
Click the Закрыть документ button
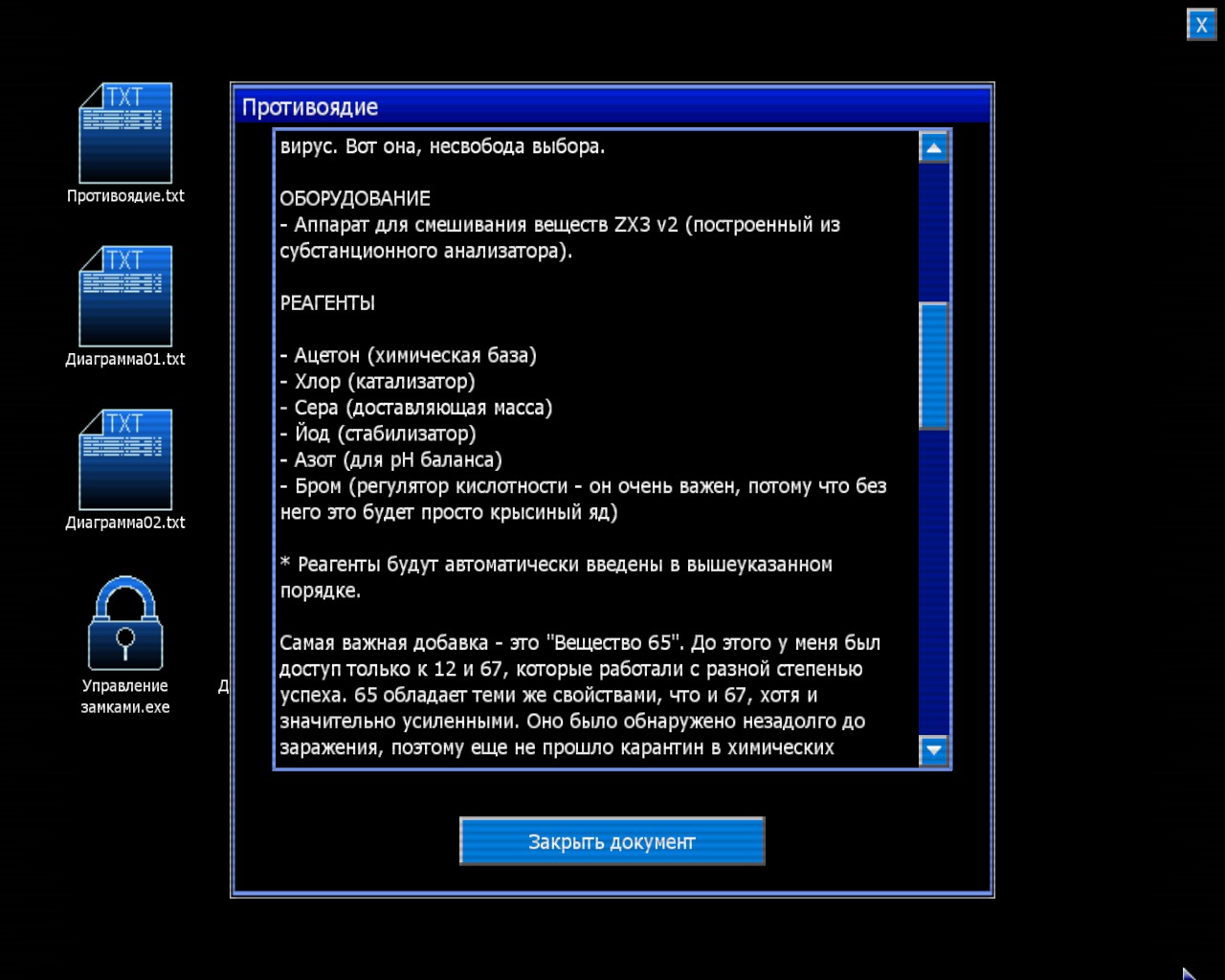click(x=612, y=841)
